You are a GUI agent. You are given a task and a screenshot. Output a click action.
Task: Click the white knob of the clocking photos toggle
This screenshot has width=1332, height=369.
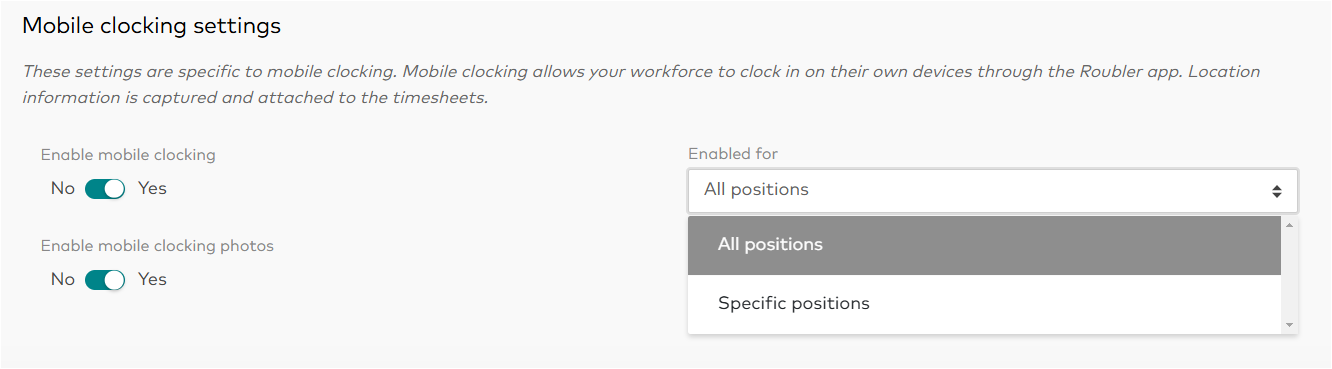(x=115, y=280)
